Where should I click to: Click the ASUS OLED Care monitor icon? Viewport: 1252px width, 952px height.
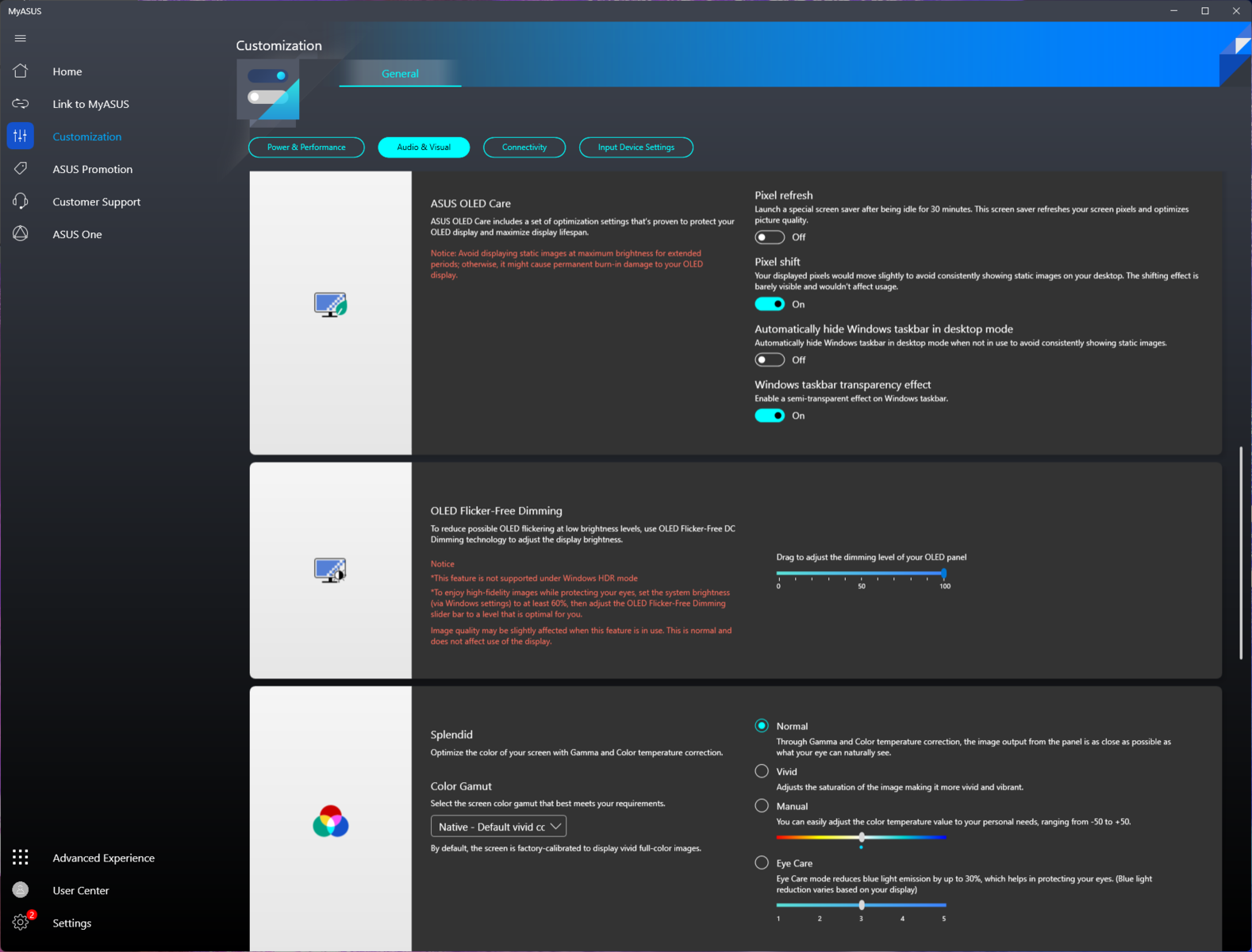[x=330, y=305]
